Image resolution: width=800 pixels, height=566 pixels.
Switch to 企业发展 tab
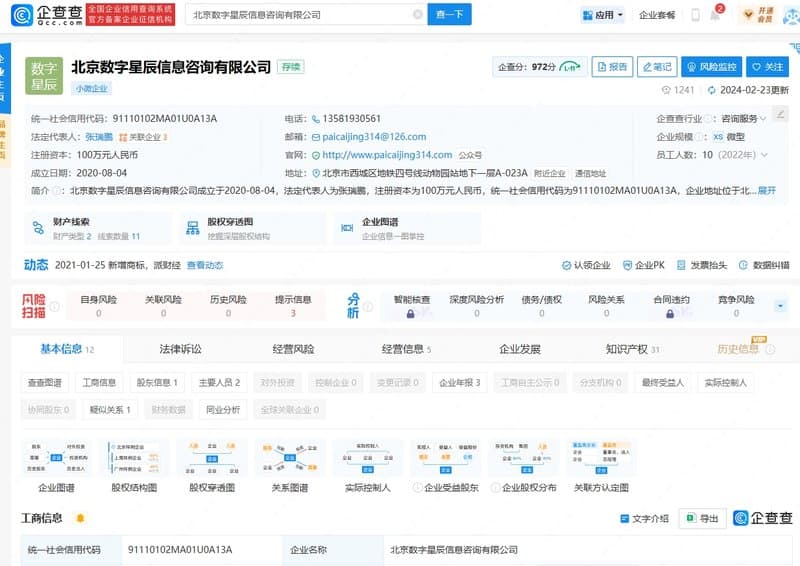point(520,349)
